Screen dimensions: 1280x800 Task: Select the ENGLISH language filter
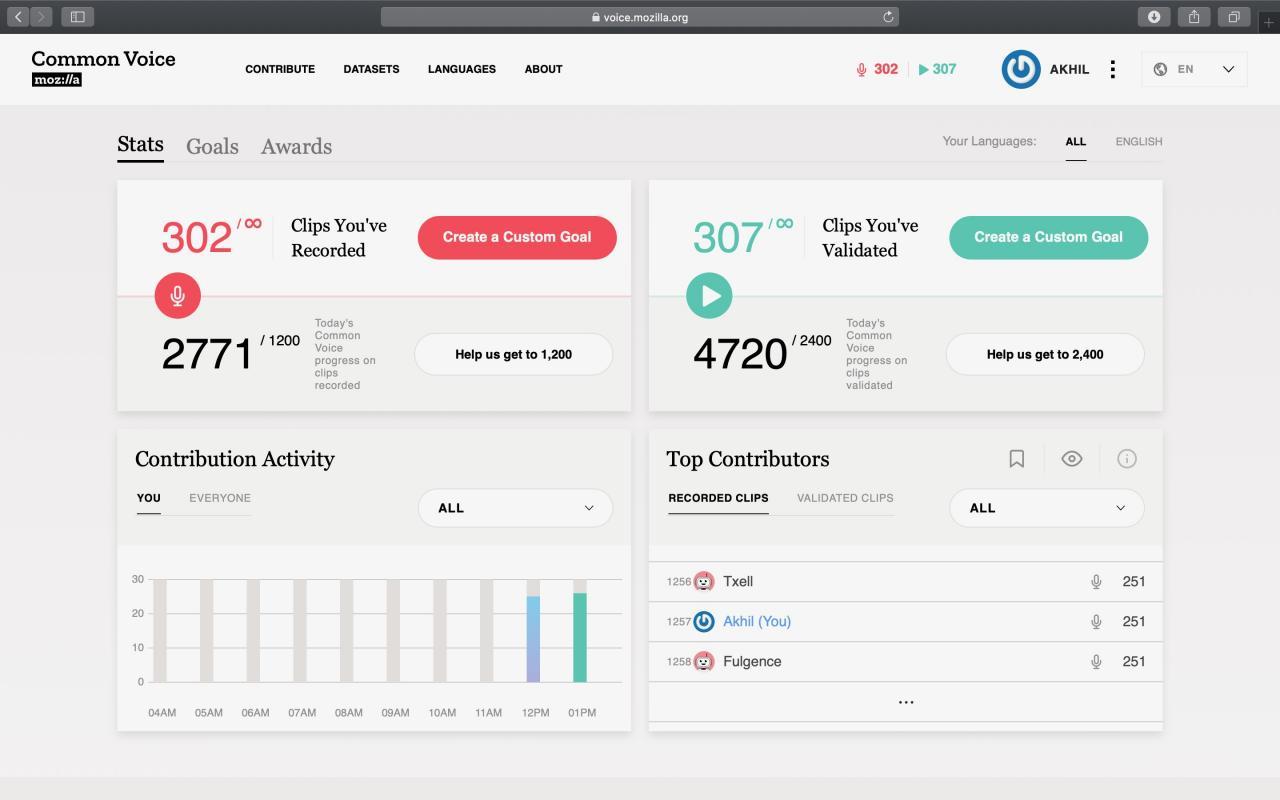tap(1139, 142)
